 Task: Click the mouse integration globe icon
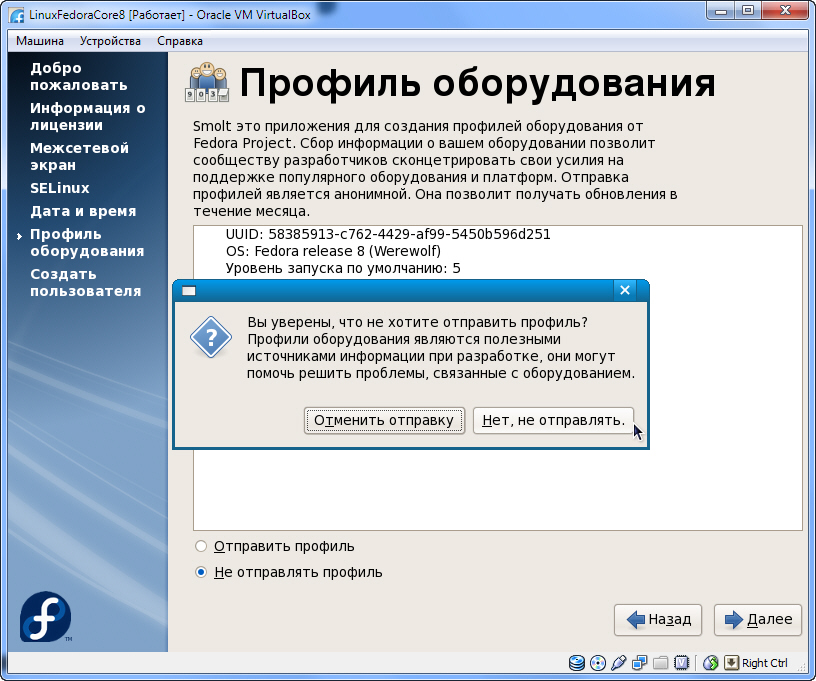click(x=710, y=663)
